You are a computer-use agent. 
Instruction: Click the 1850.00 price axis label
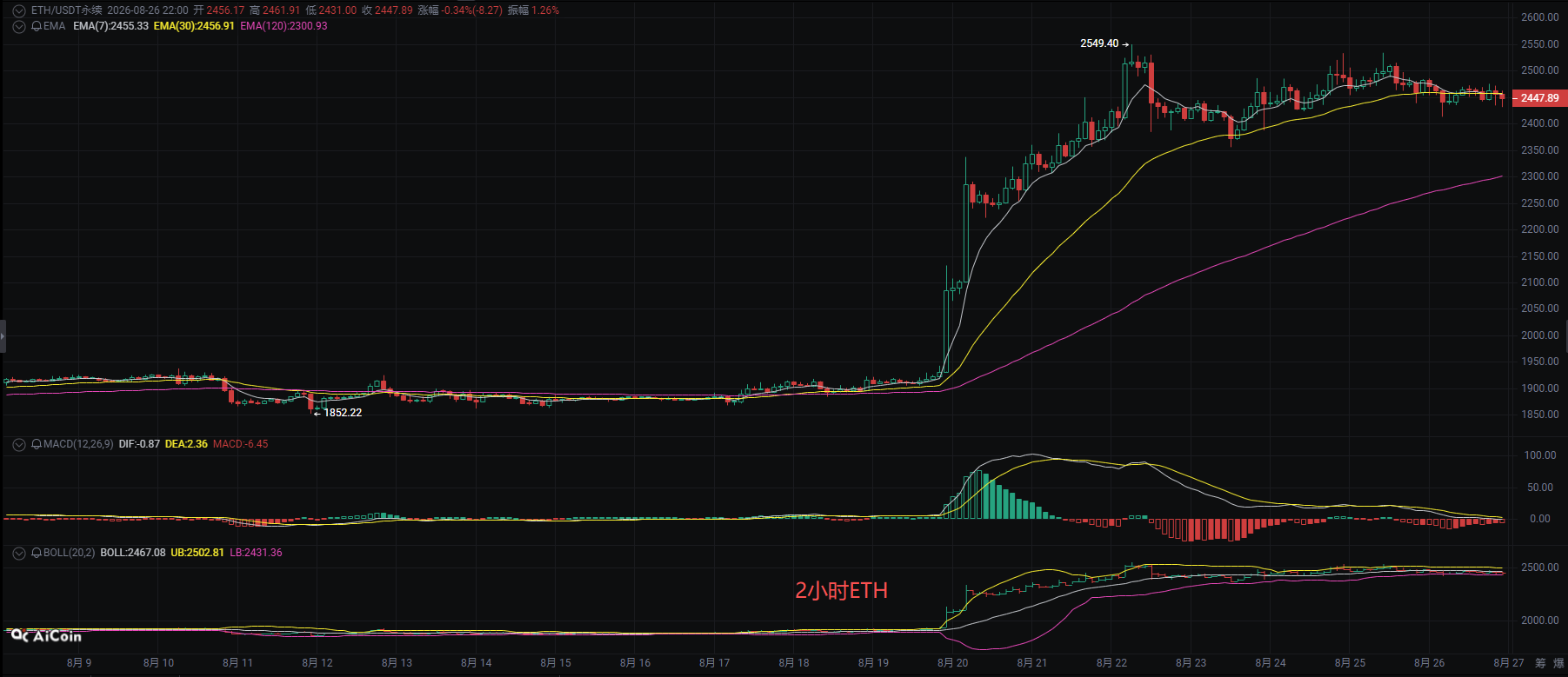click(x=1540, y=415)
